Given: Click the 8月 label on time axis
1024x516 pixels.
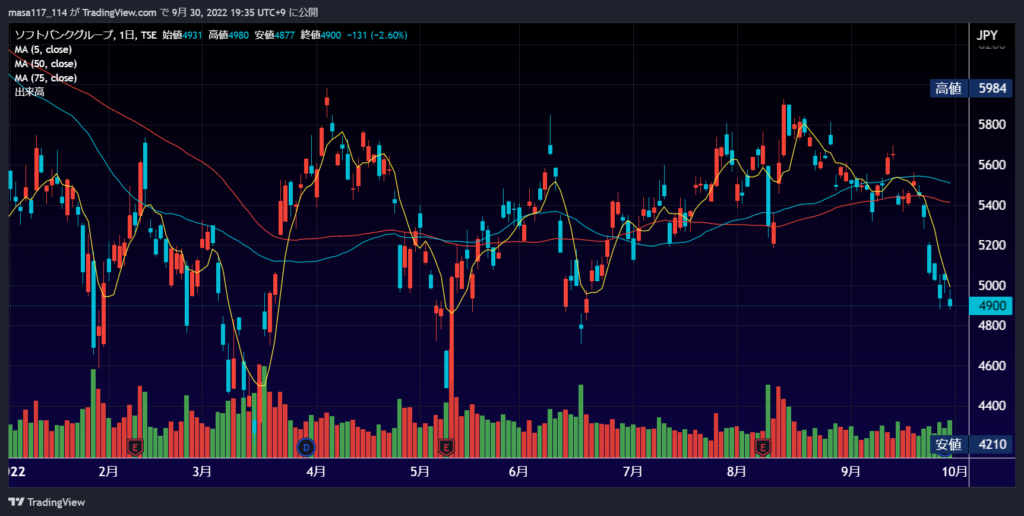Looking at the screenshot, I should [x=736, y=472].
